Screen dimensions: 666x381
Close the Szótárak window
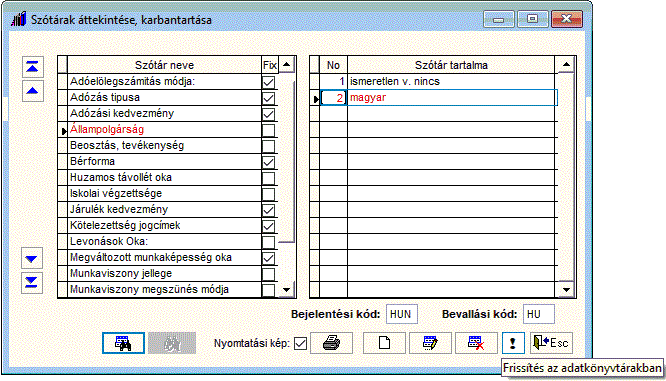pyautogui.click(x=567, y=20)
